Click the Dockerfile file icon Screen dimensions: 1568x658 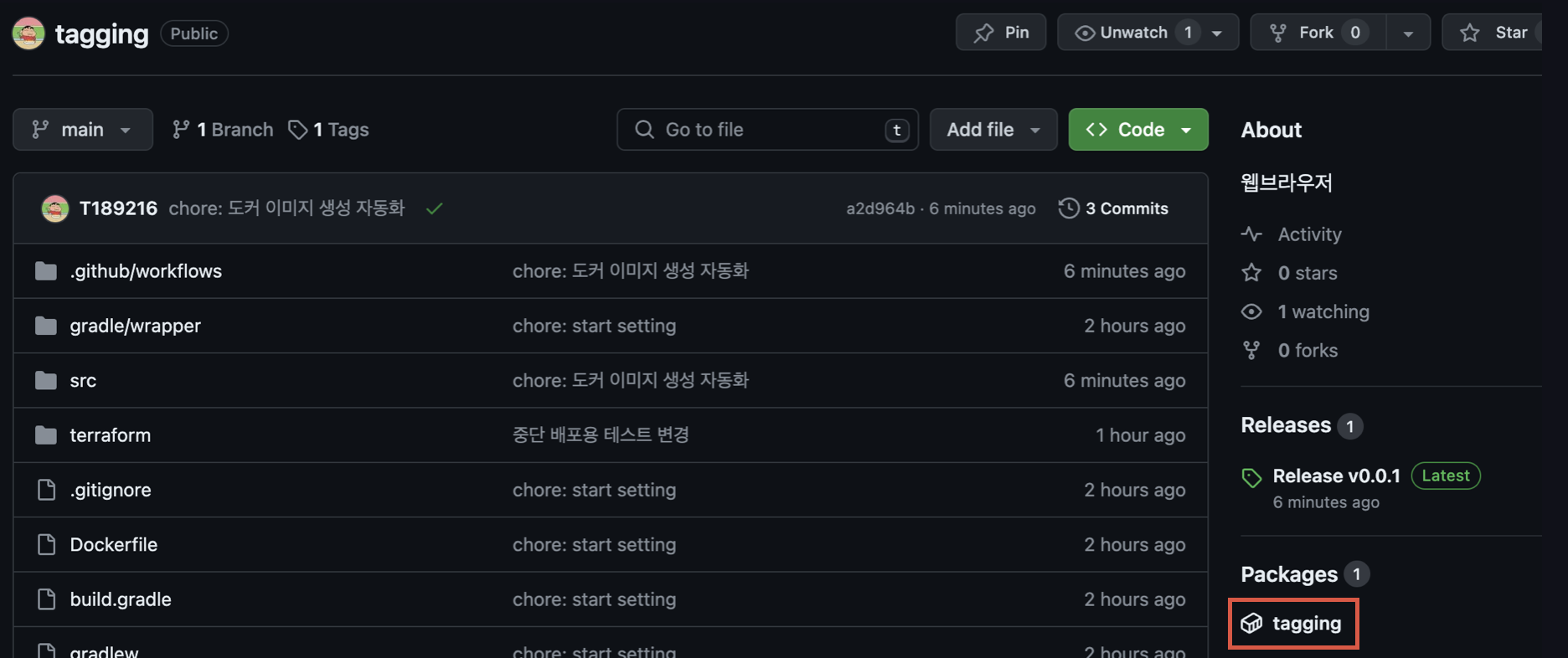46,544
